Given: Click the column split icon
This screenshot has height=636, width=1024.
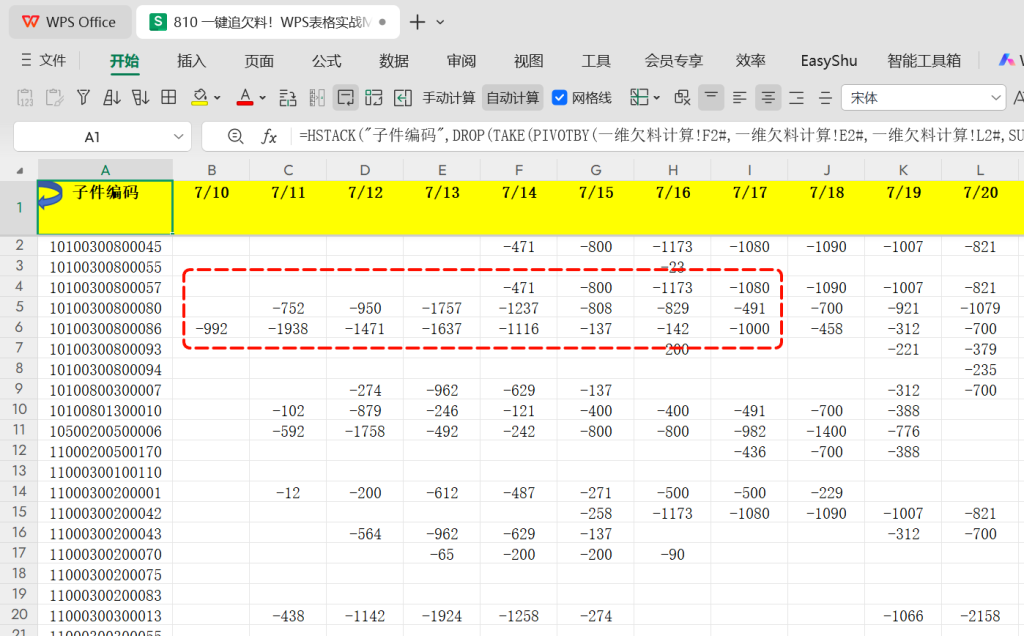Looking at the screenshot, I should 317,98.
